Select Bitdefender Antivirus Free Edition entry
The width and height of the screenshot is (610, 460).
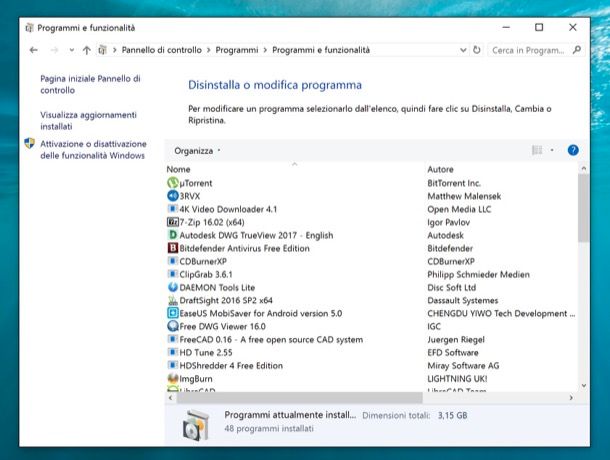click(244, 248)
